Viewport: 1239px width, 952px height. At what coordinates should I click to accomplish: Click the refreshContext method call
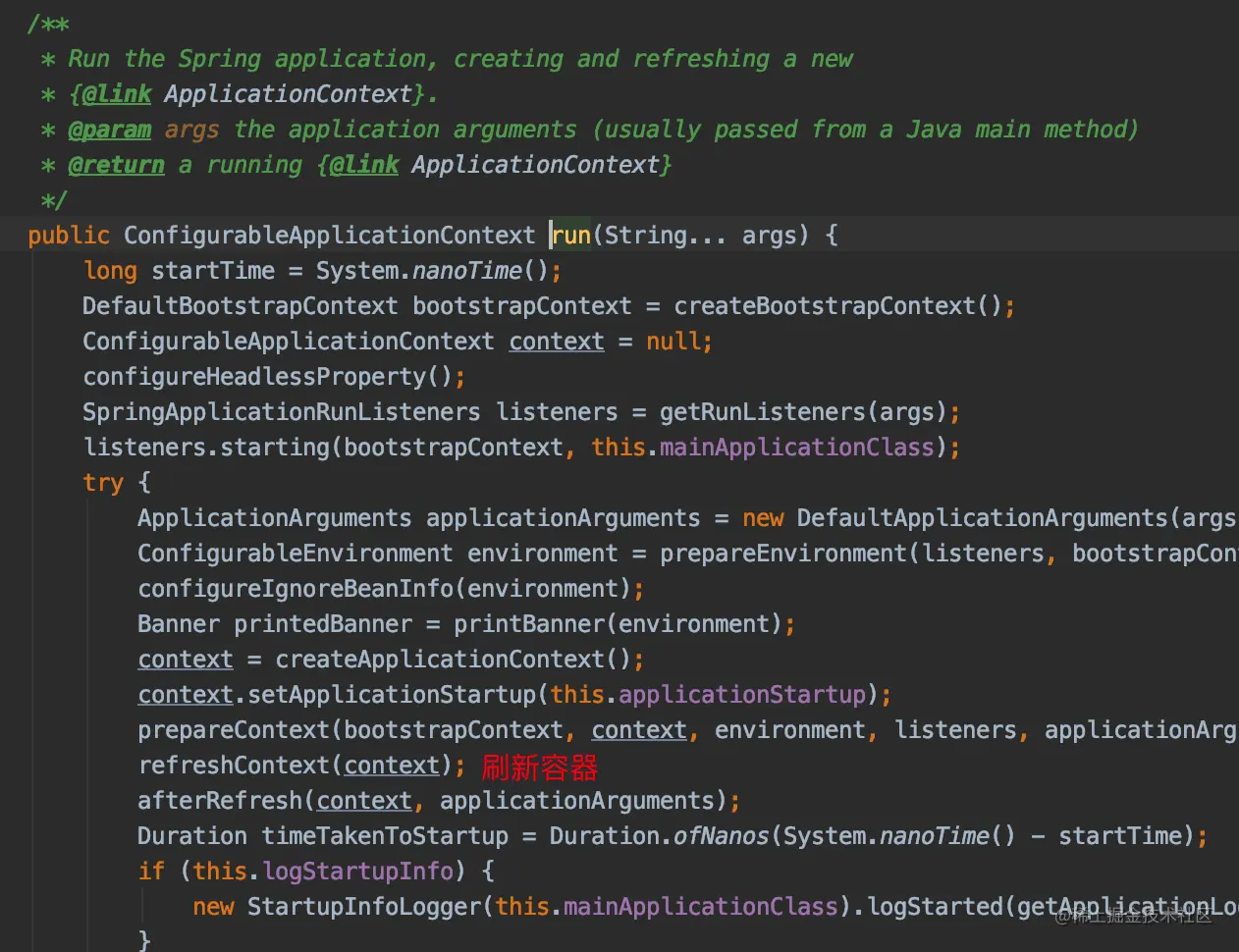tap(234, 766)
